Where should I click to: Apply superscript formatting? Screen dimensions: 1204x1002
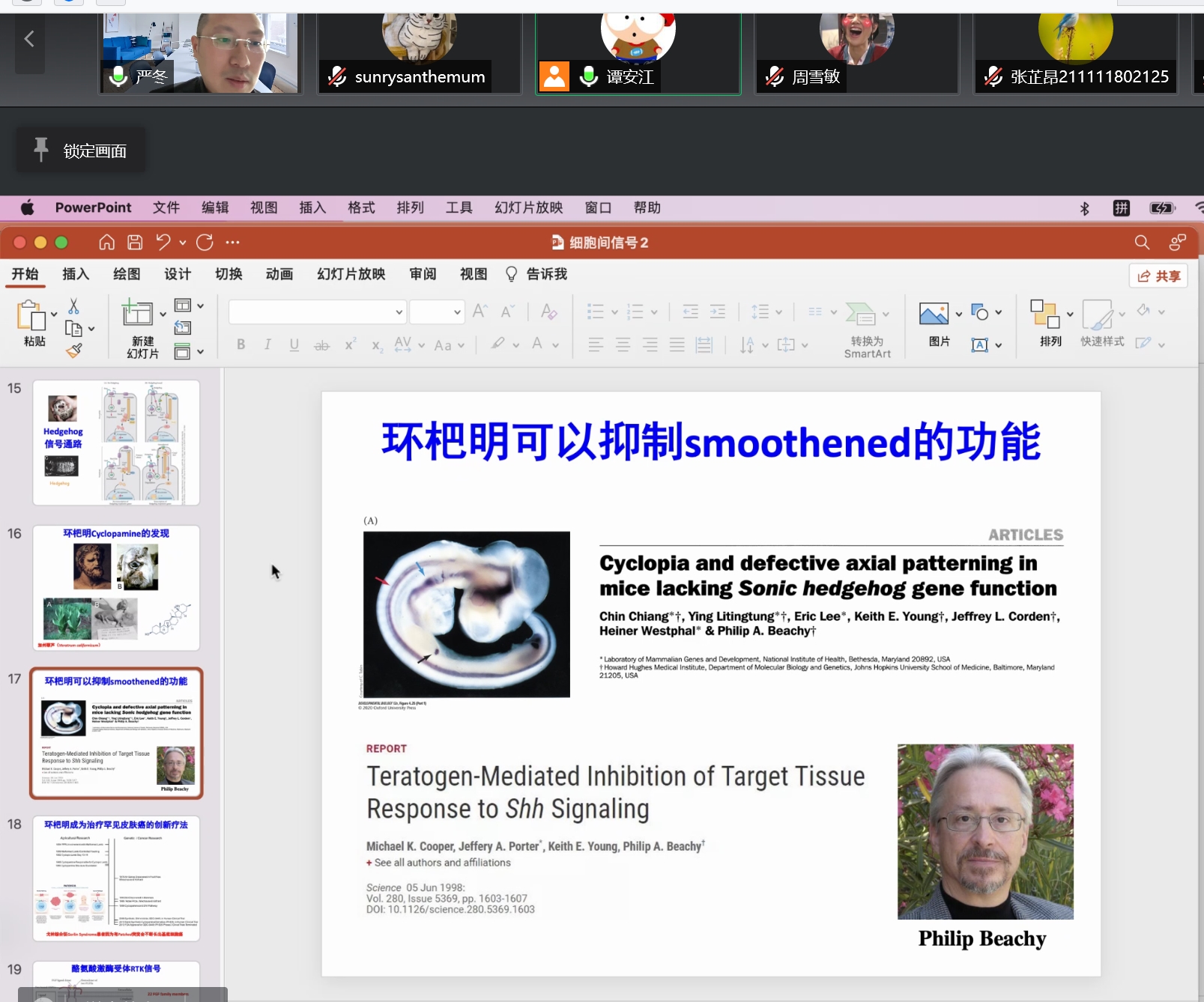coord(350,344)
